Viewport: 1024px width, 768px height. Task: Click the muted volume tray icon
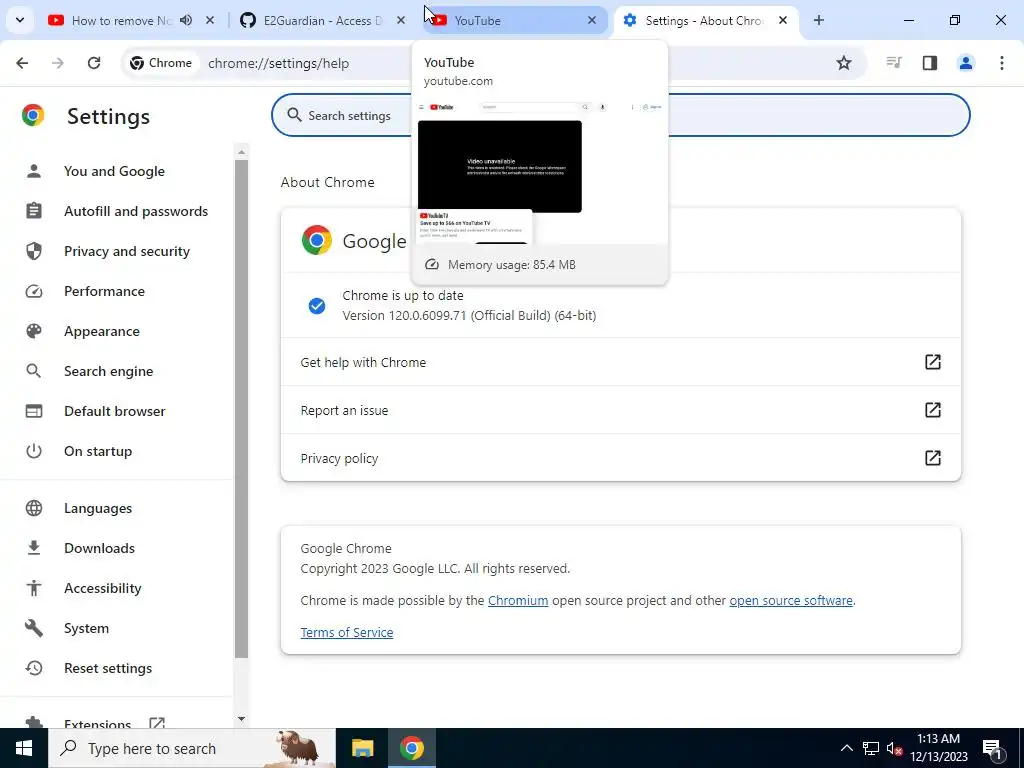[894, 748]
